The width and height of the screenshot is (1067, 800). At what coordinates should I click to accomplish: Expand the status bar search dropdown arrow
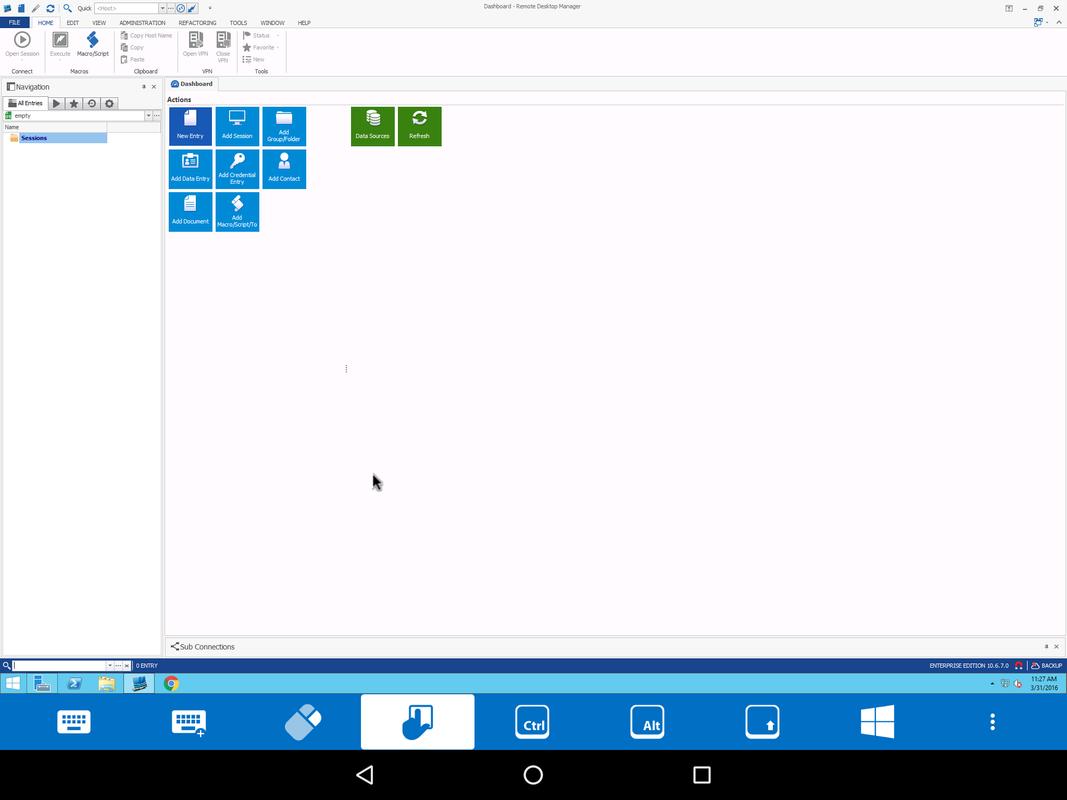pos(110,665)
